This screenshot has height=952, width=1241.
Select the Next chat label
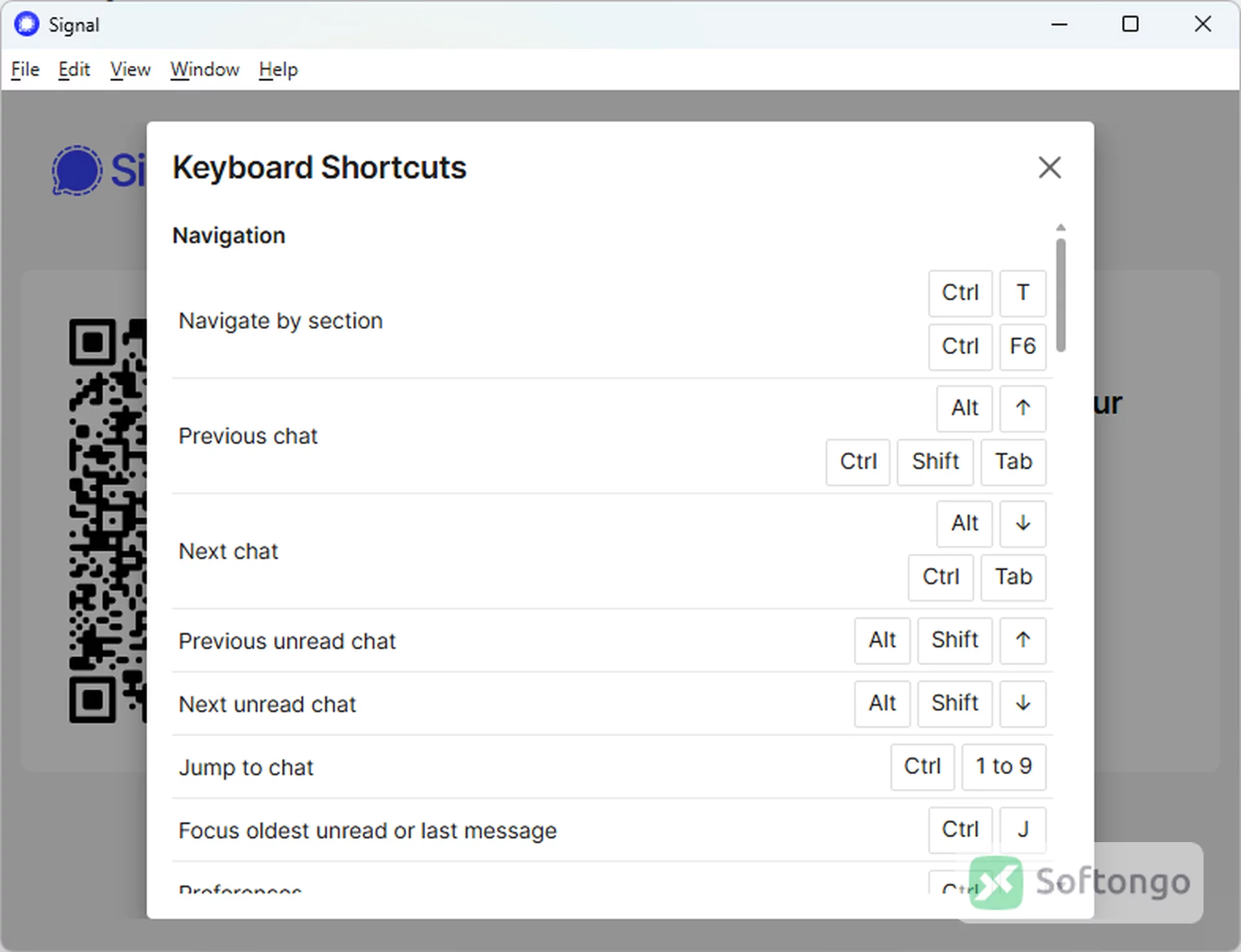(228, 551)
